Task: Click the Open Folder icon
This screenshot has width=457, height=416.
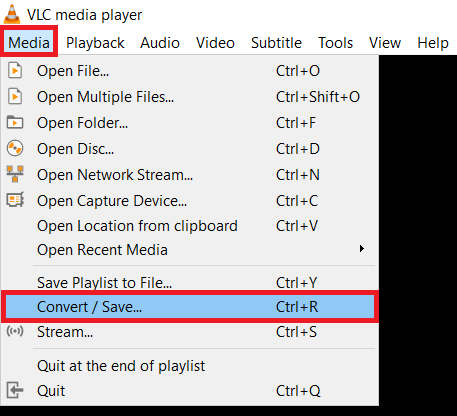Action: (15, 122)
